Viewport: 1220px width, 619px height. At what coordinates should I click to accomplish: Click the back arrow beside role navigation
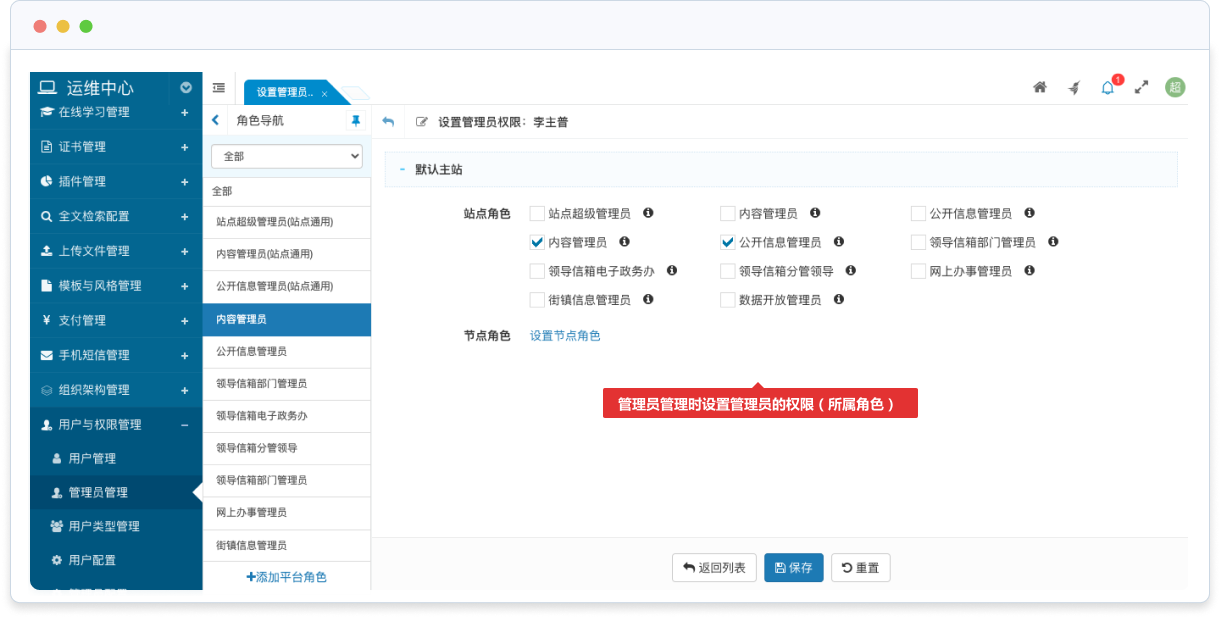(x=216, y=120)
